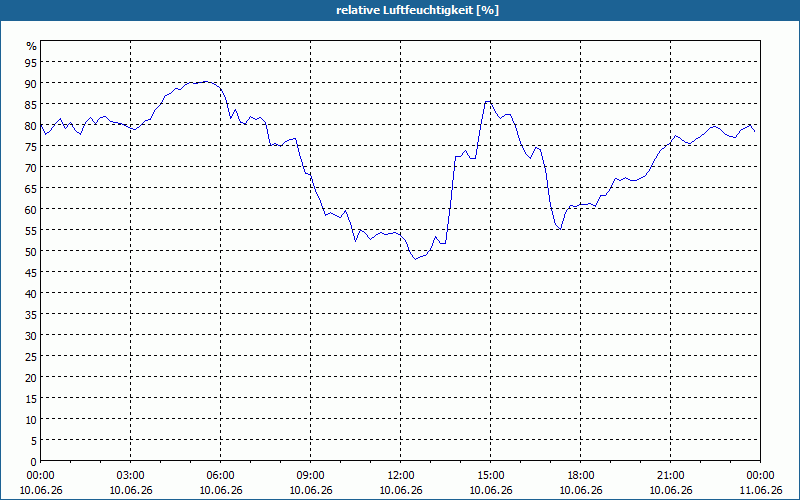Click the single-digit '5' y-axis label
The height and width of the screenshot is (500, 800).
(34, 440)
